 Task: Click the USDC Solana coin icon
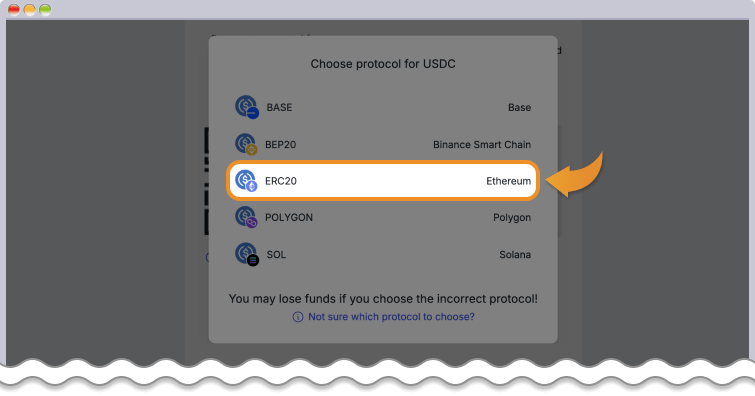point(247,254)
